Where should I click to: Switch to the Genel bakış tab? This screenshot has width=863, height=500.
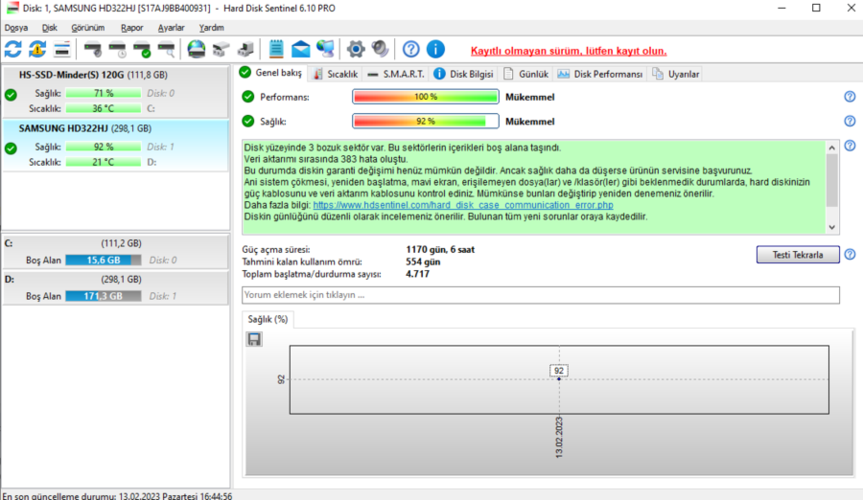(x=271, y=73)
